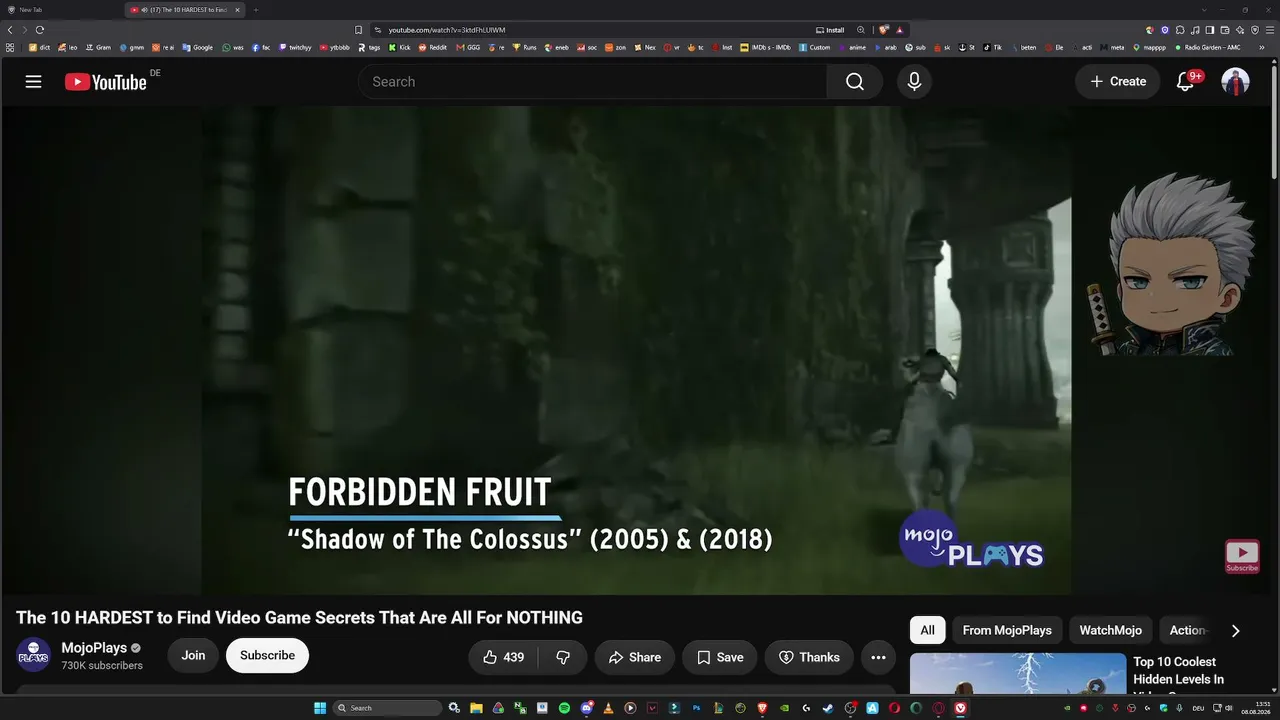Screen dimensions: 1280x720
Task: Close the YouTube video tab
Action: point(237,10)
